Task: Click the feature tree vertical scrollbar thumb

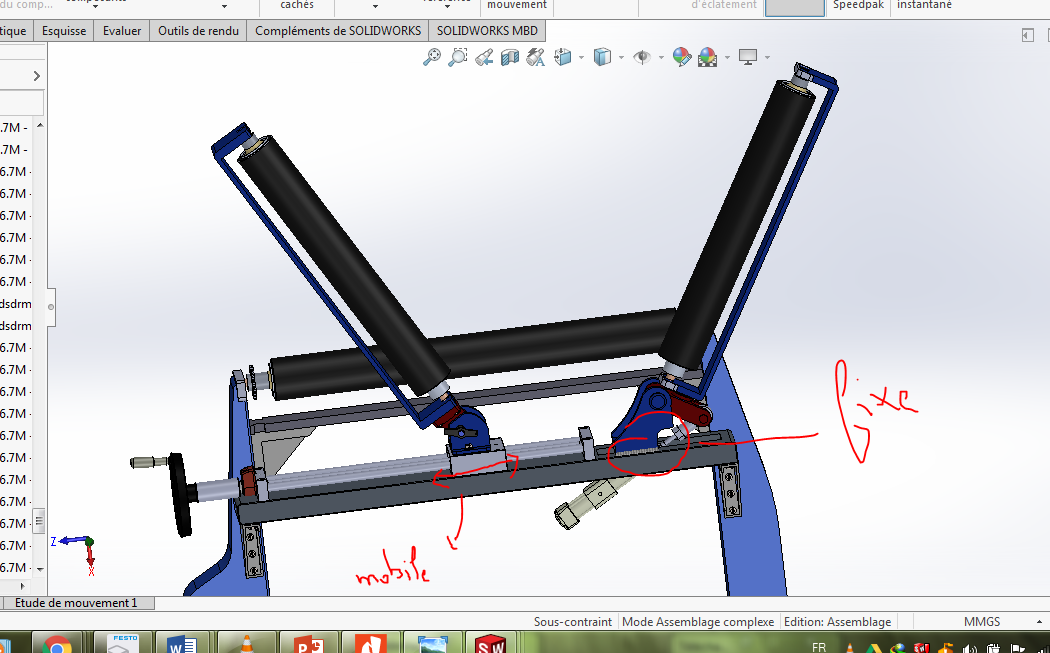Action: [x=40, y=519]
